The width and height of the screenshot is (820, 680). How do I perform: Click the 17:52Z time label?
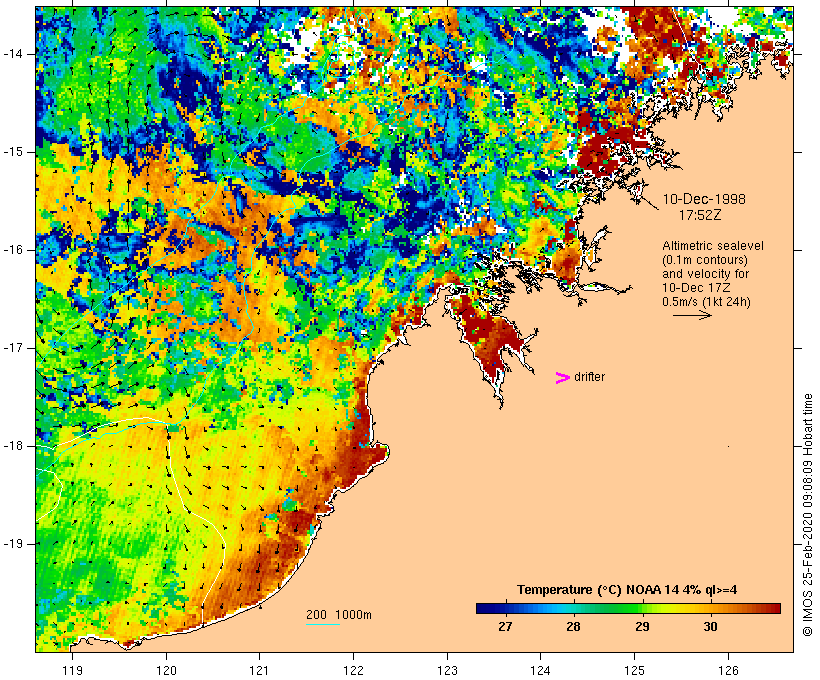click(x=701, y=214)
